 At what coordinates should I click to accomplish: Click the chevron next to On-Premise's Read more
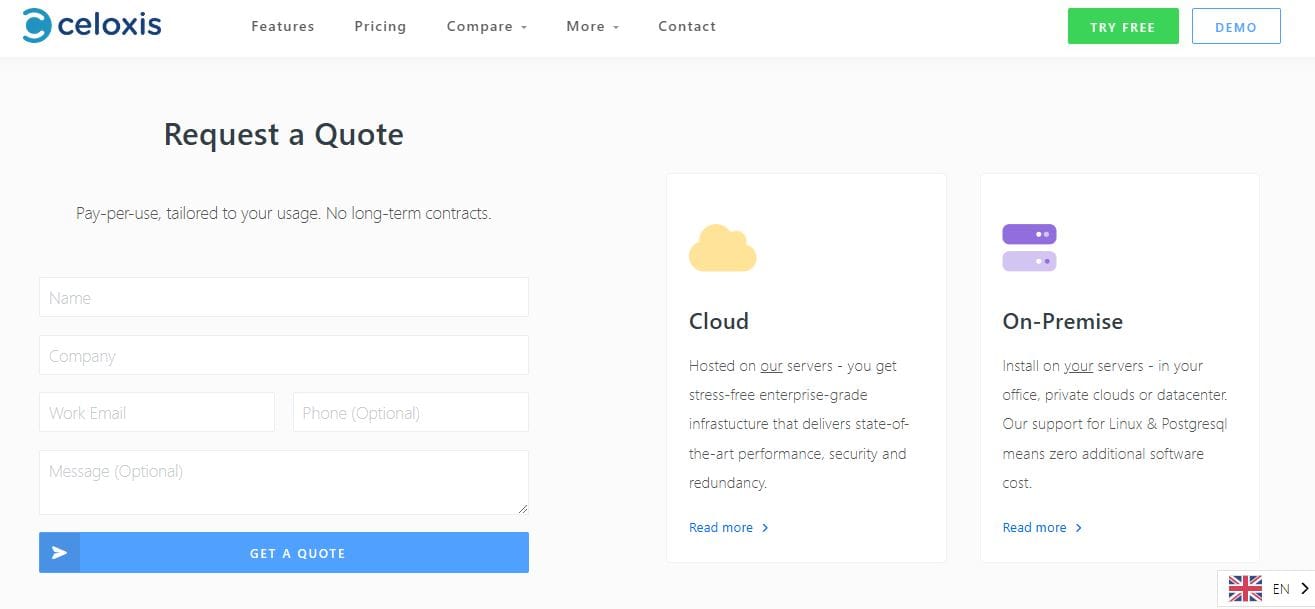point(1078,528)
